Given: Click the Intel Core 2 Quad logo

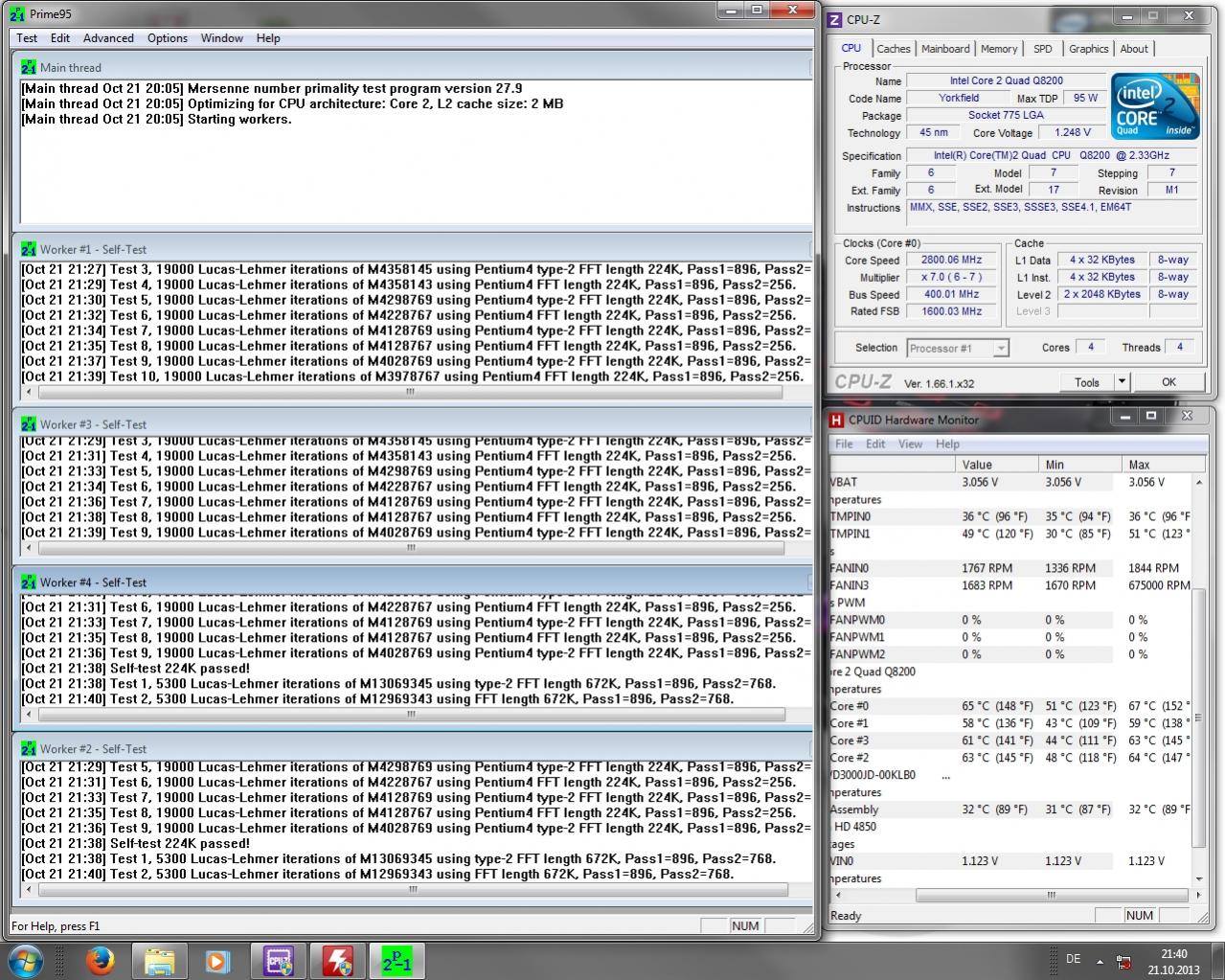Looking at the screenshot, I should click(1154, 105).
